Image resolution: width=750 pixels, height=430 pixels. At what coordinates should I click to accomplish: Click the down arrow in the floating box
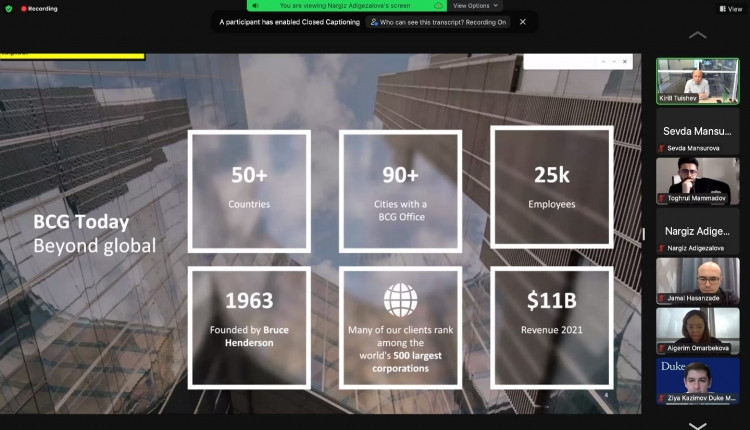(614, 62)
